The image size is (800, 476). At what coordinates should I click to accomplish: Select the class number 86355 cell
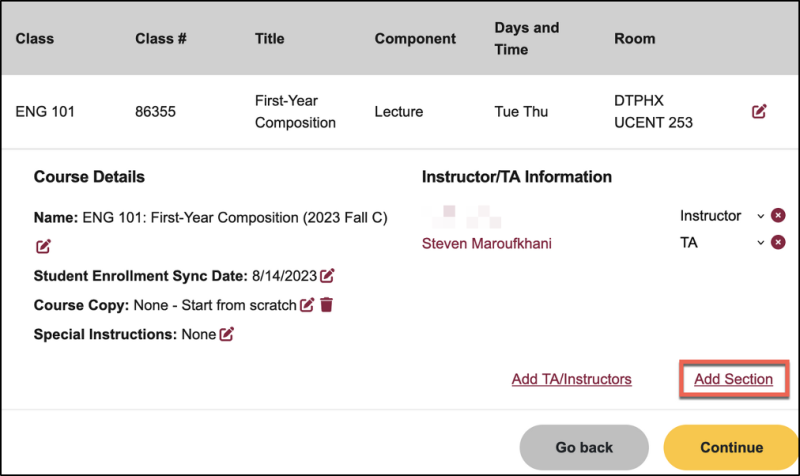tap(155, 112)
